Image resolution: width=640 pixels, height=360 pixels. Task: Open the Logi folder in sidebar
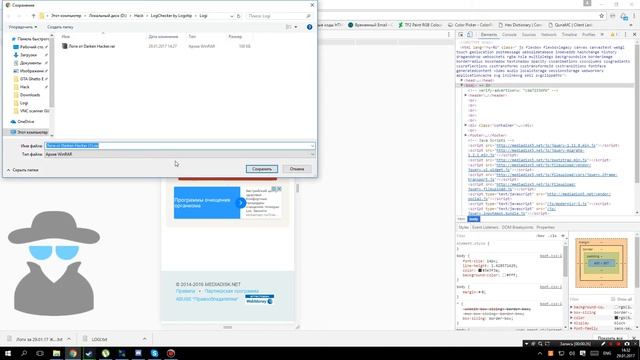click(x=24, y=103)
